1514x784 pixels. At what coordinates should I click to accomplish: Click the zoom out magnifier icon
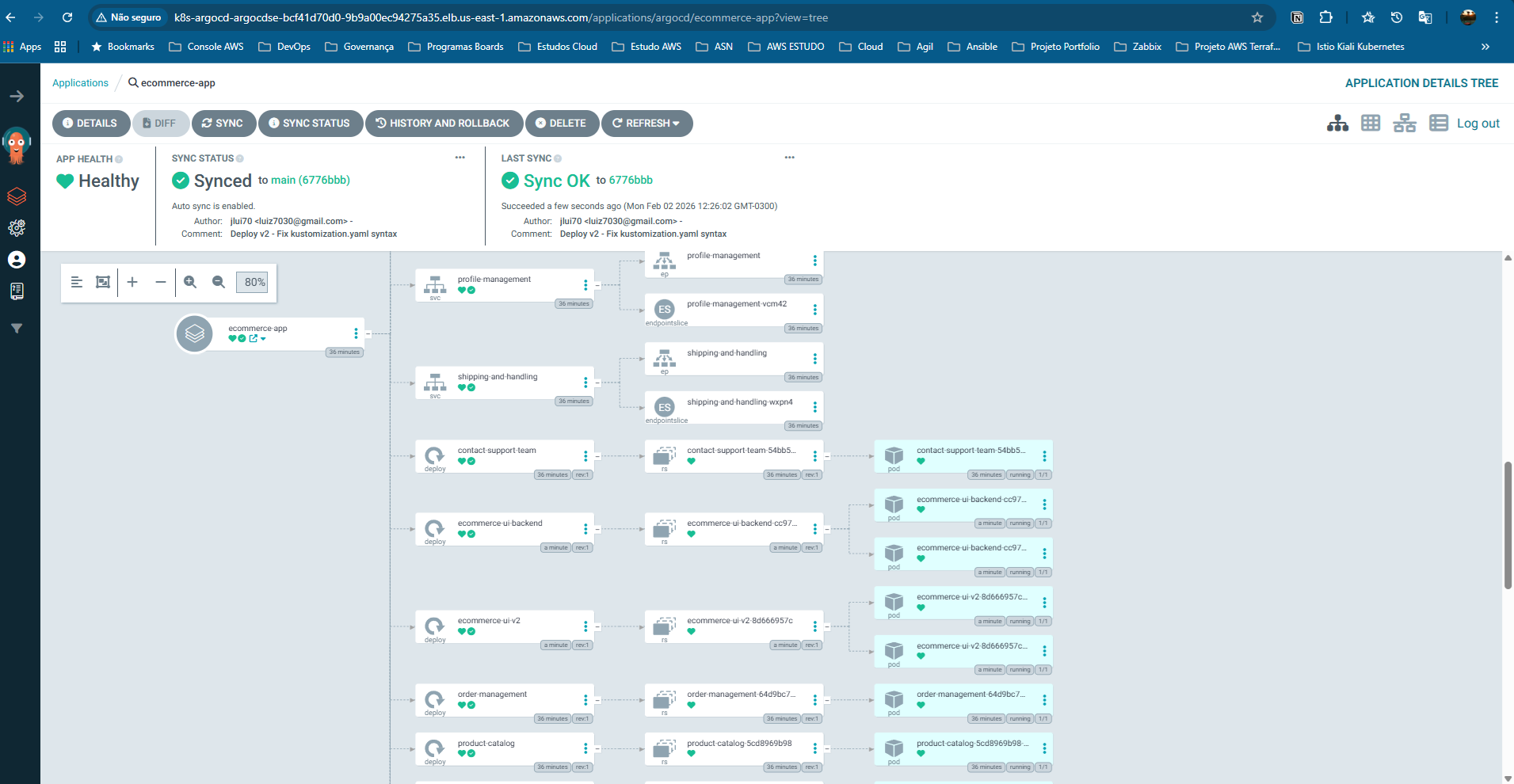(219, 282)
